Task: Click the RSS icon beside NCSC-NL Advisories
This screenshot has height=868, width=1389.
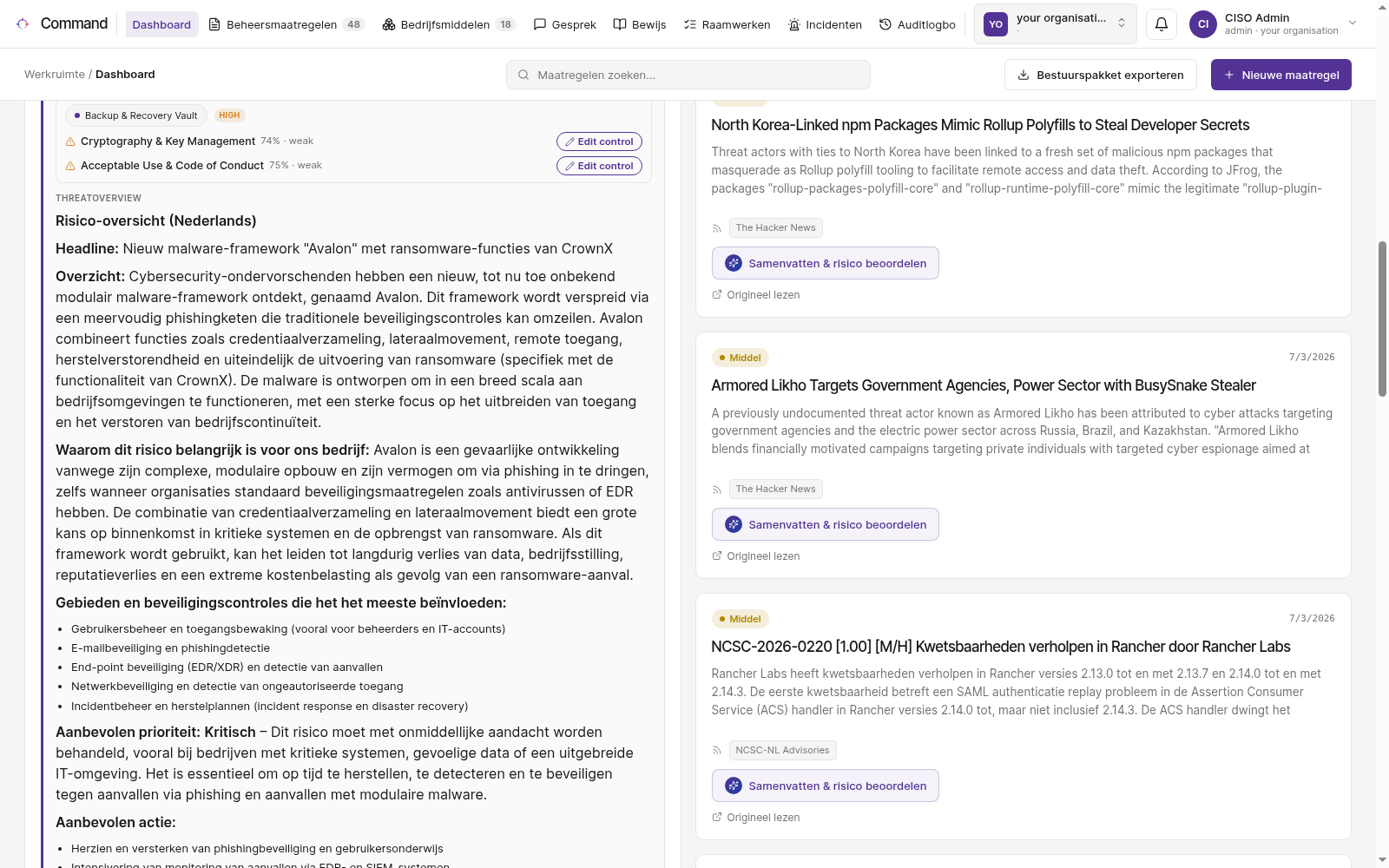Action: pos(717,750)
